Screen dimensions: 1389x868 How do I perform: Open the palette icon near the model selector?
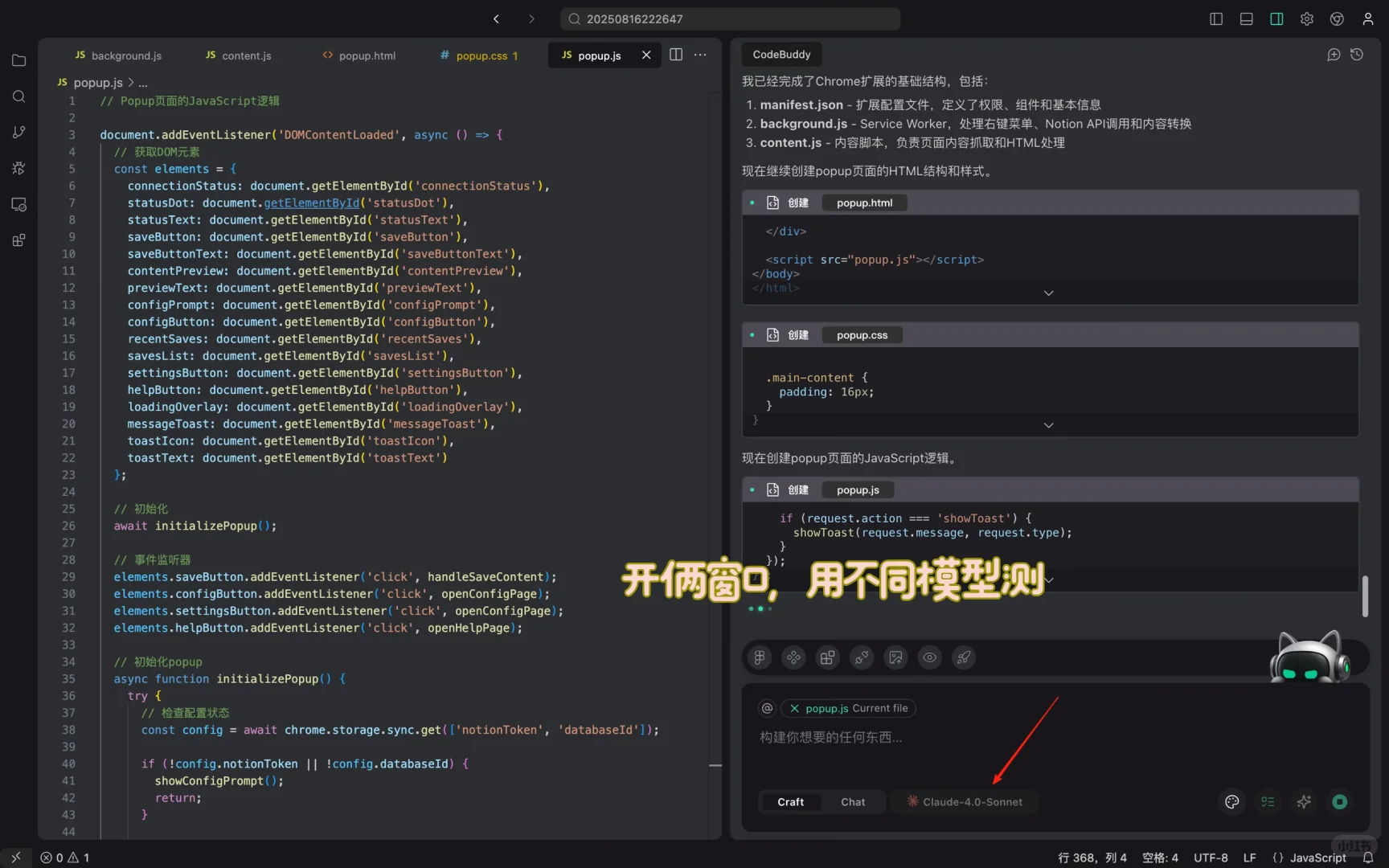click(x=1232, y=801)
